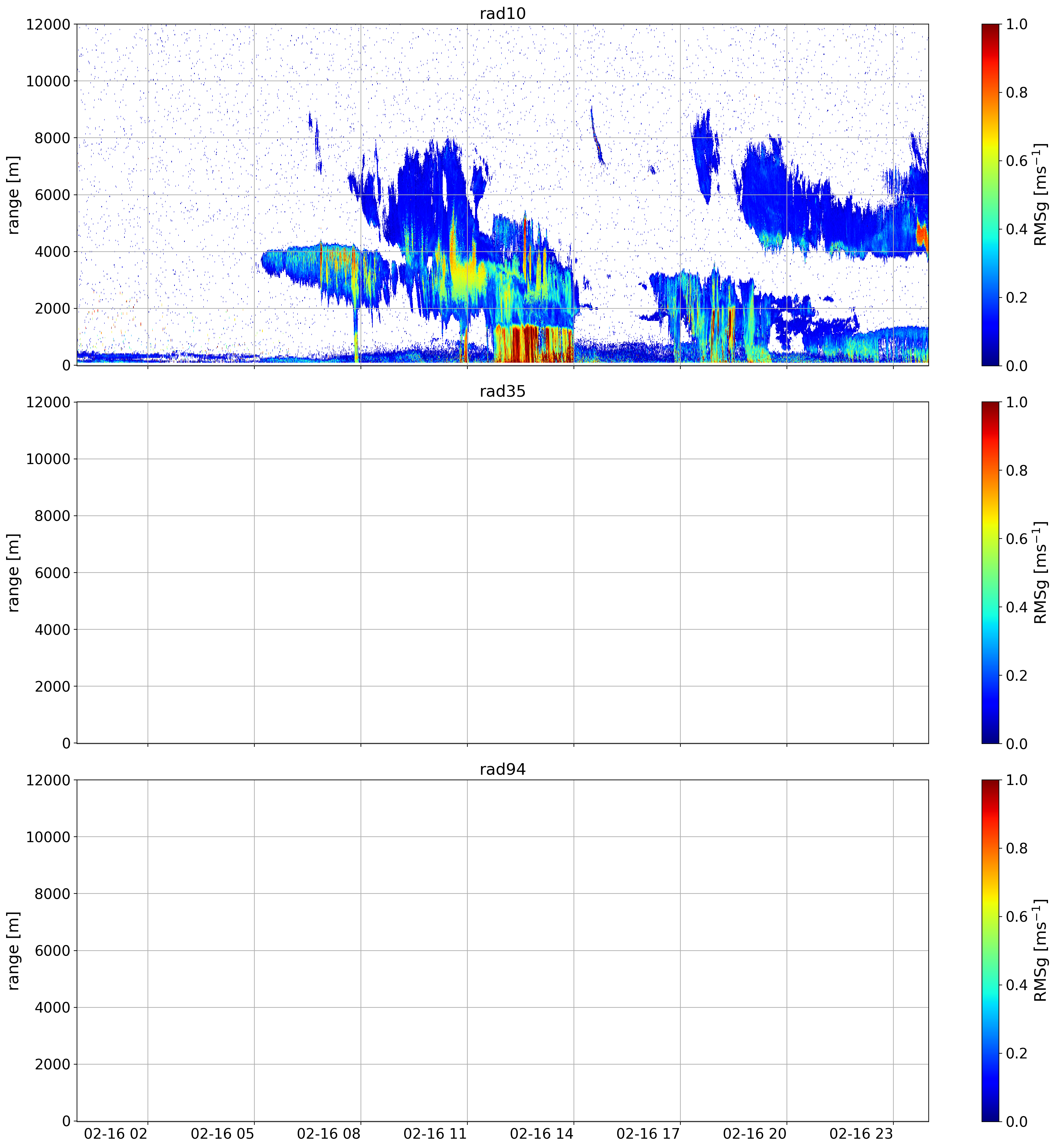
Task: Click the 12000 tick on rad10 y-axis
Action: pyautogui.click(x=48, y=25)
